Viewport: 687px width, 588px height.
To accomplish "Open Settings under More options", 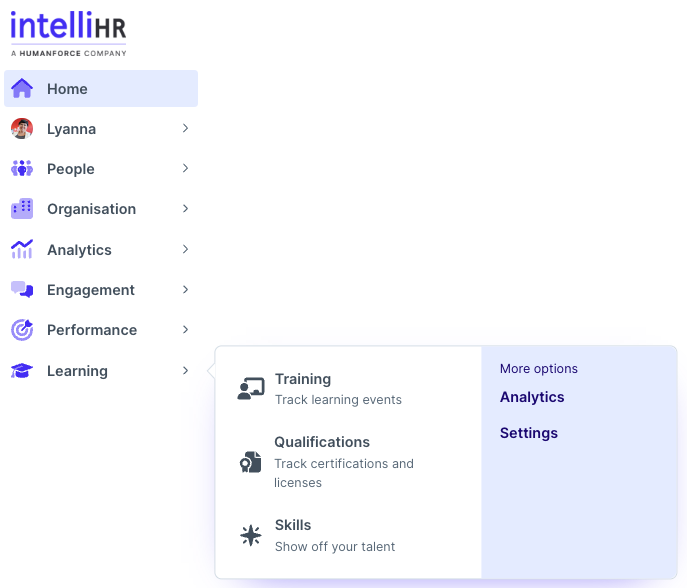I will [529, 433].
